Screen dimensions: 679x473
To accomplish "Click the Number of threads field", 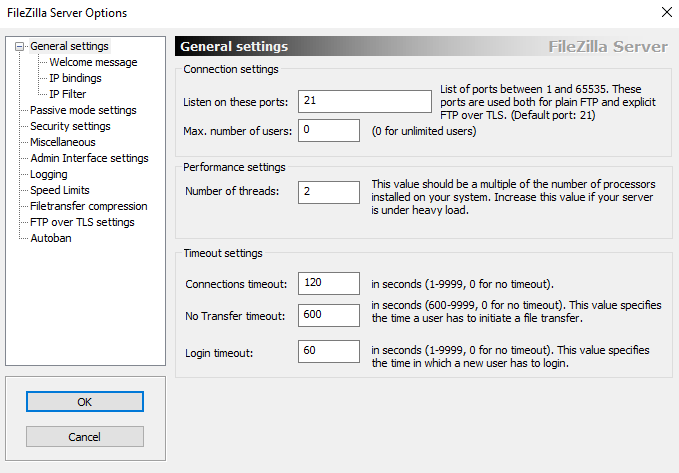I will 328,192.
